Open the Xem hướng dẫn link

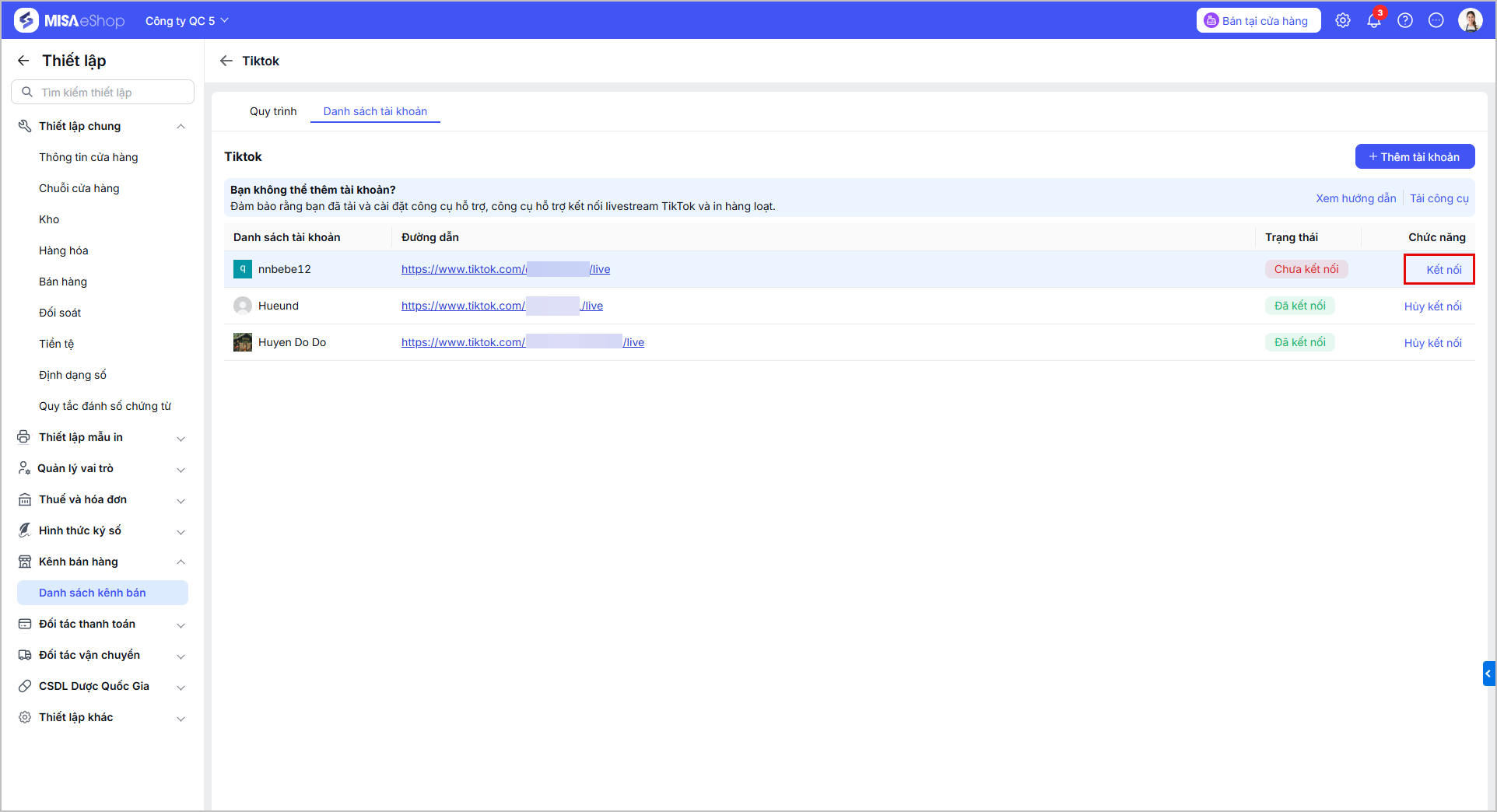(1356, 198)
